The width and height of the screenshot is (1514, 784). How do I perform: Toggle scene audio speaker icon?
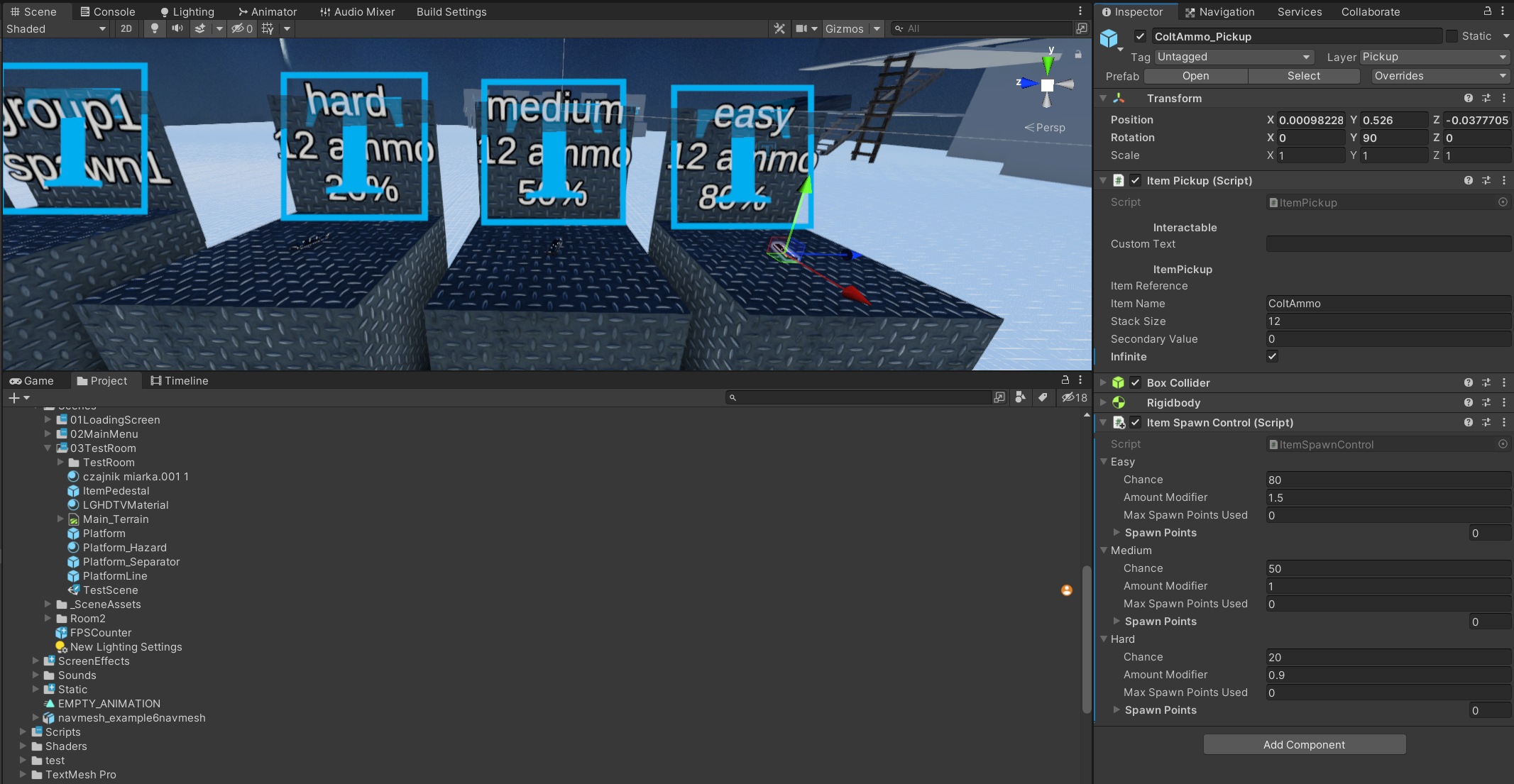click(x=177, y=28)
